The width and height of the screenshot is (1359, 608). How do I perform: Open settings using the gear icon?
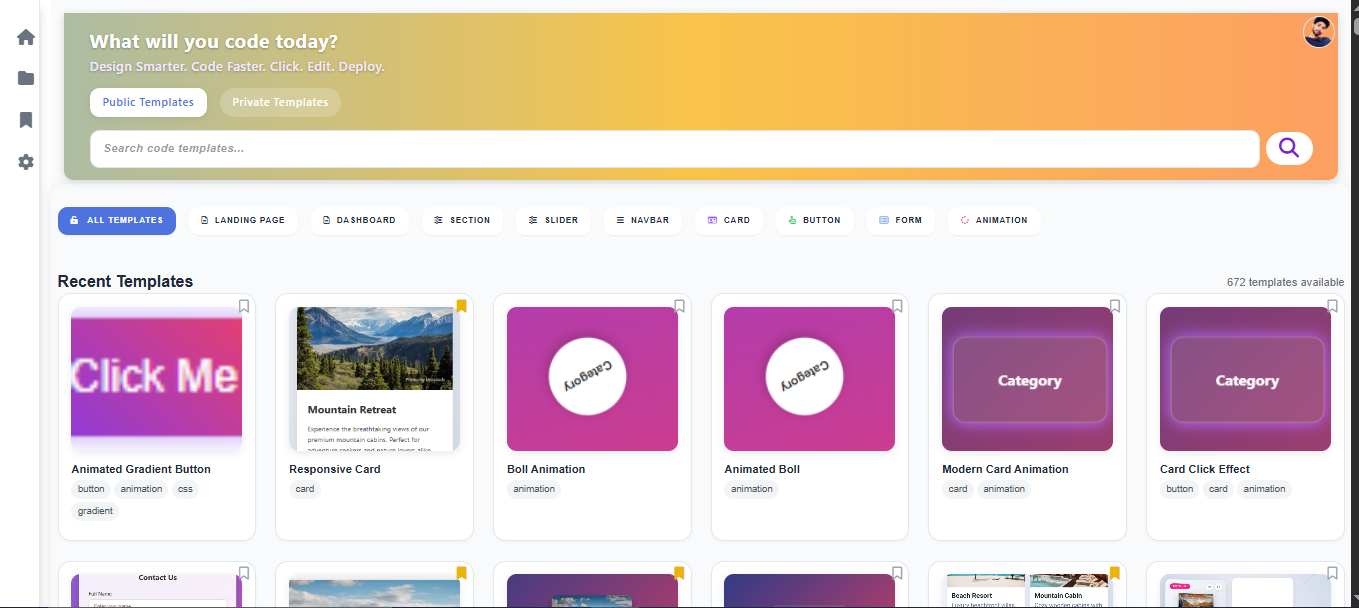pyautogui.click(x=25, y=162)
